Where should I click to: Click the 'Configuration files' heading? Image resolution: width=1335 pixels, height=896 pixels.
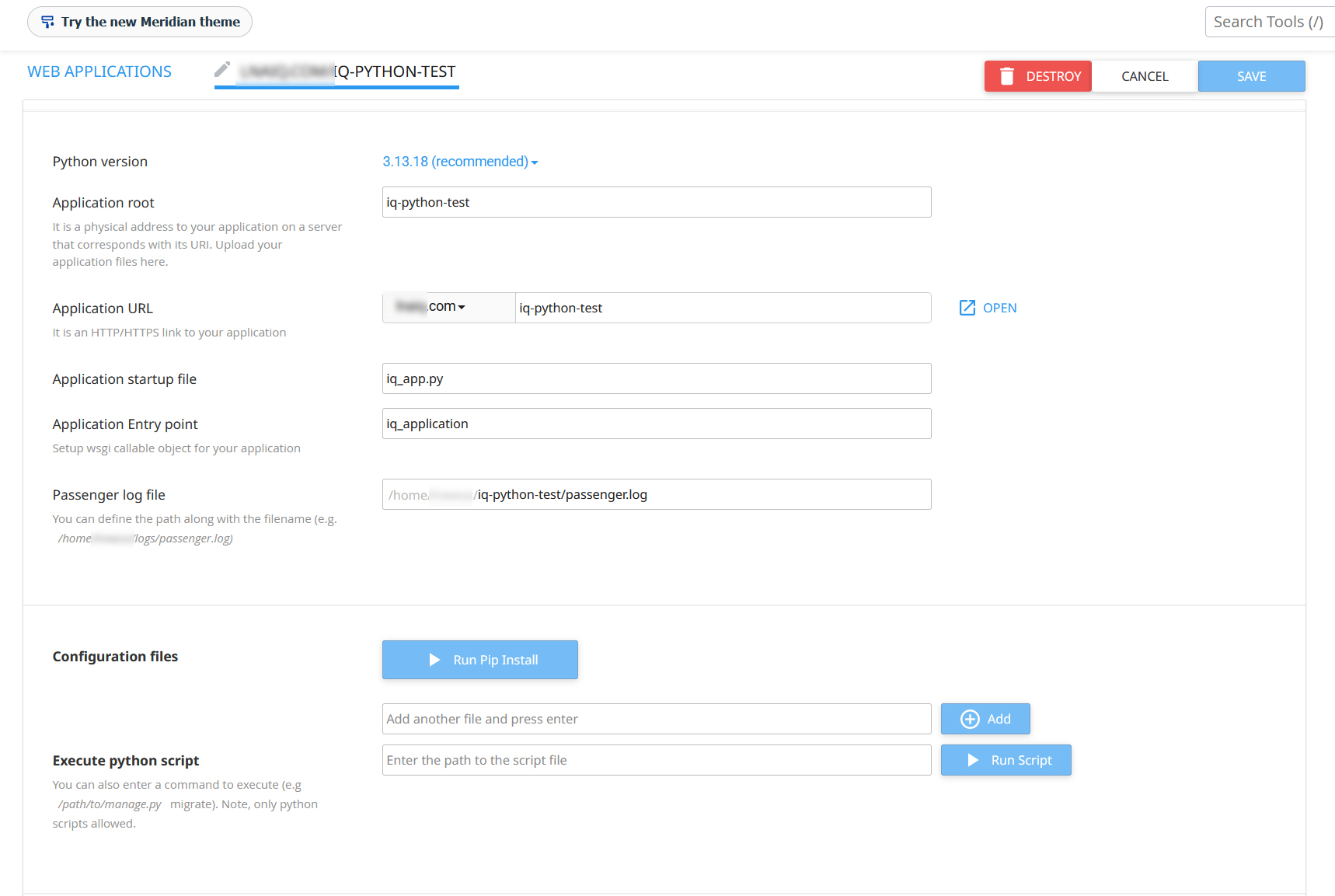tap(115, 657)
